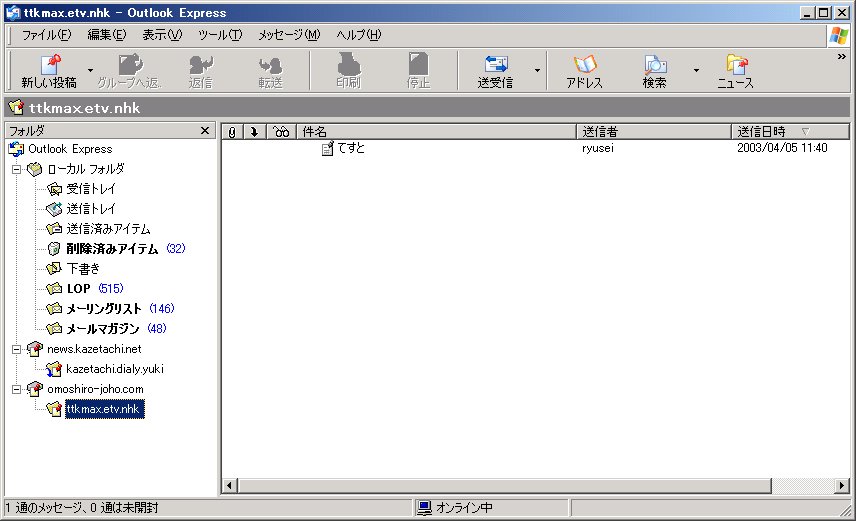This screenshot has width=856, height=521.
Task: Sort by attachment paperclip column header
Action: point(232,132)
